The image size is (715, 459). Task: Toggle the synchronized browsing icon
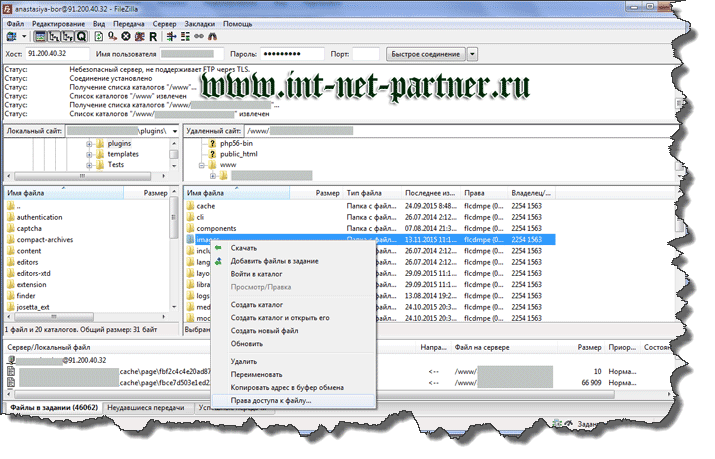(x=199, y=36)
